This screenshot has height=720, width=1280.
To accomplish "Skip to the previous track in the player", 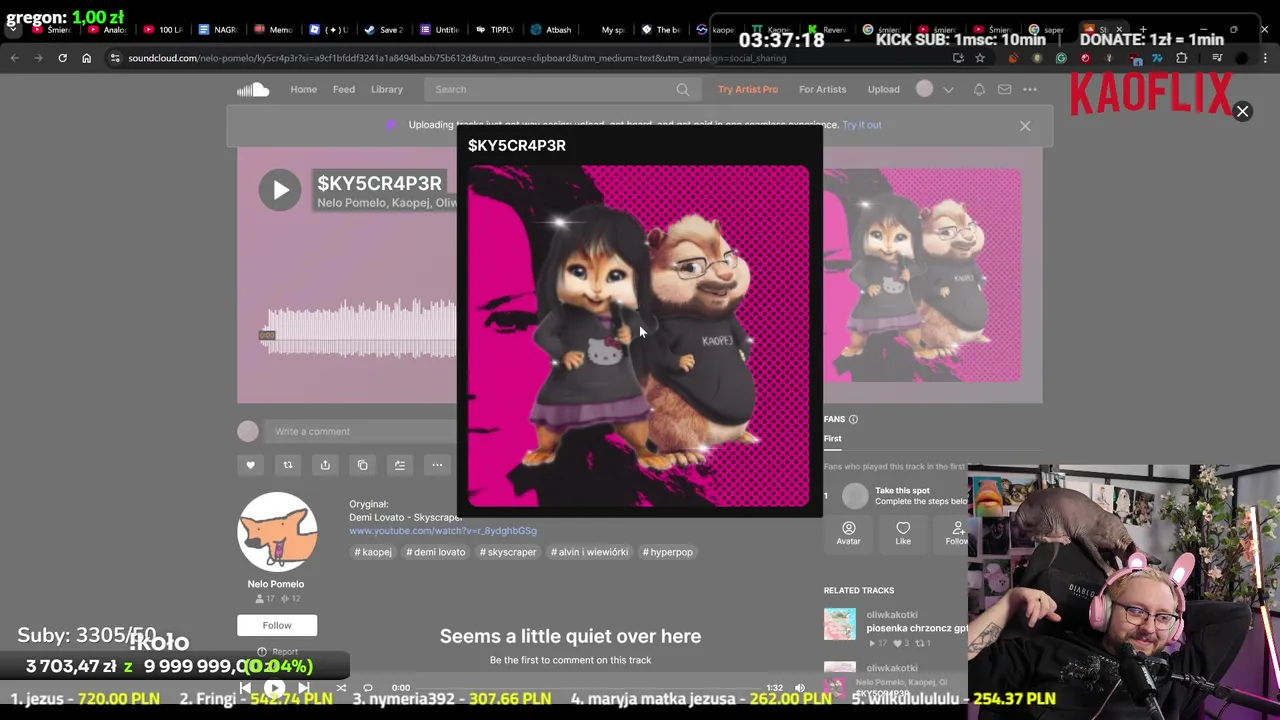I will click(246, 688).
